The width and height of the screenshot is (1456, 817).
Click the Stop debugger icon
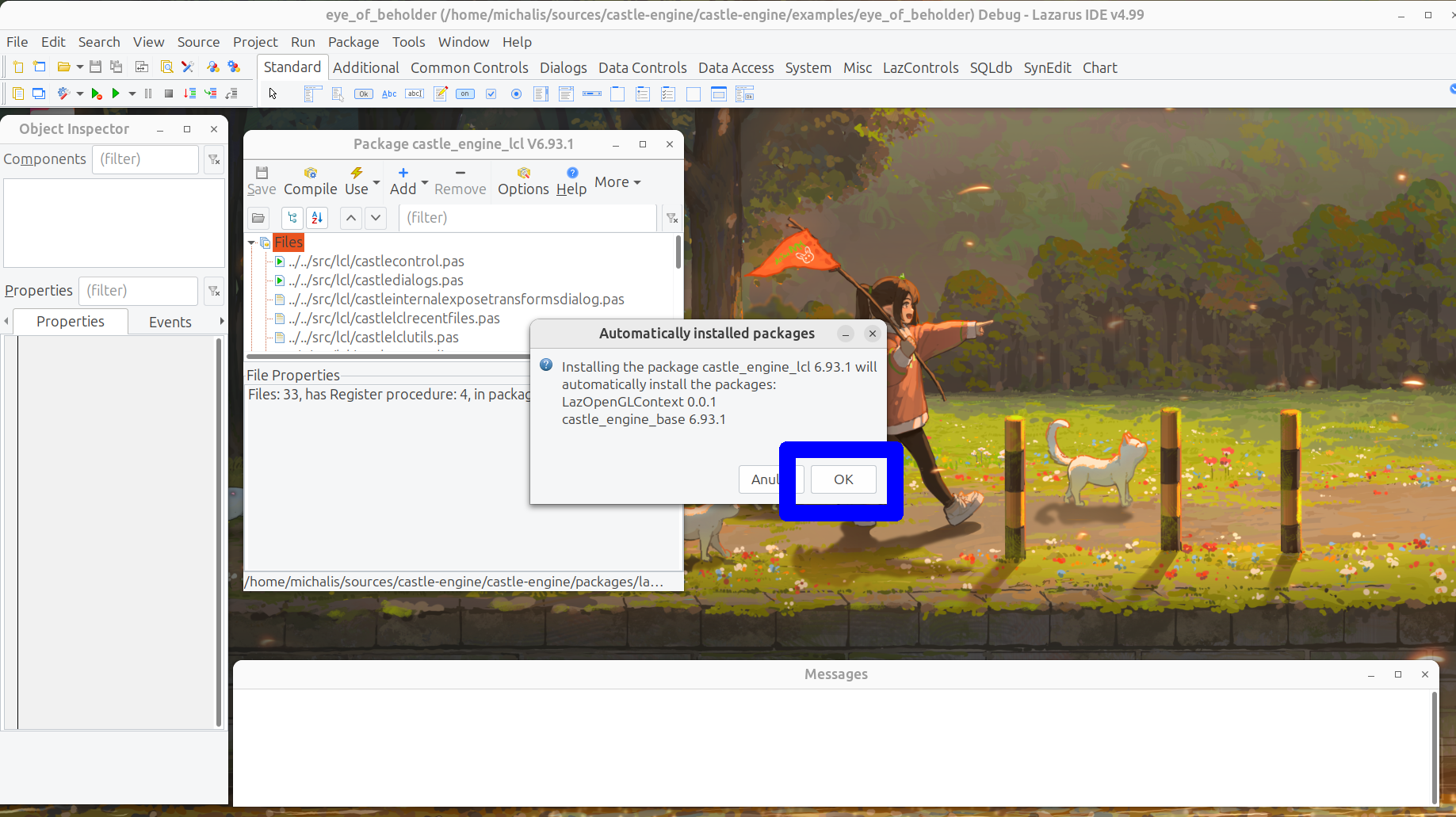169,94
